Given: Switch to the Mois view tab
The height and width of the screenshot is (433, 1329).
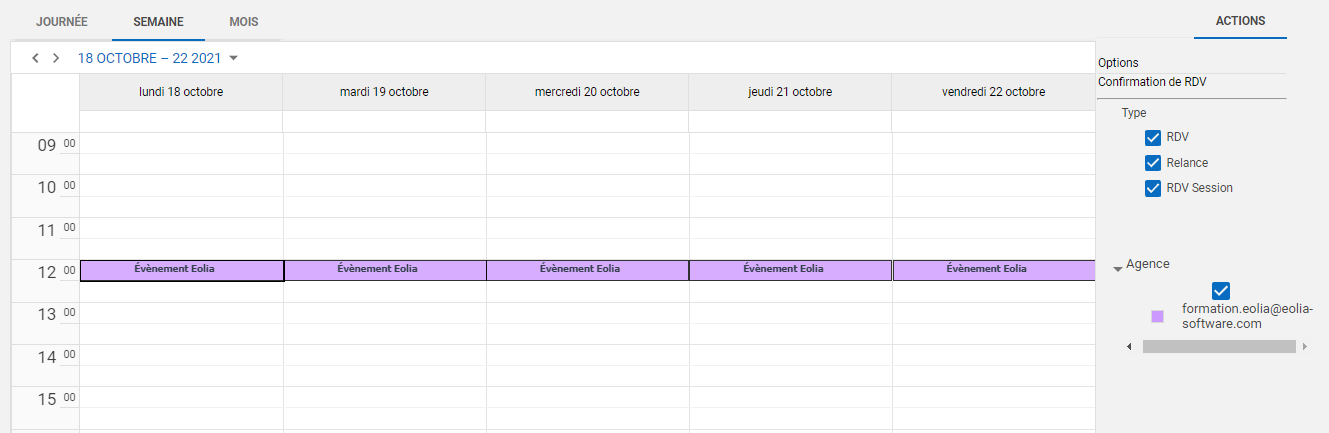Looking at the screenshot, I should pyautogui.click(x=243, y=21).
